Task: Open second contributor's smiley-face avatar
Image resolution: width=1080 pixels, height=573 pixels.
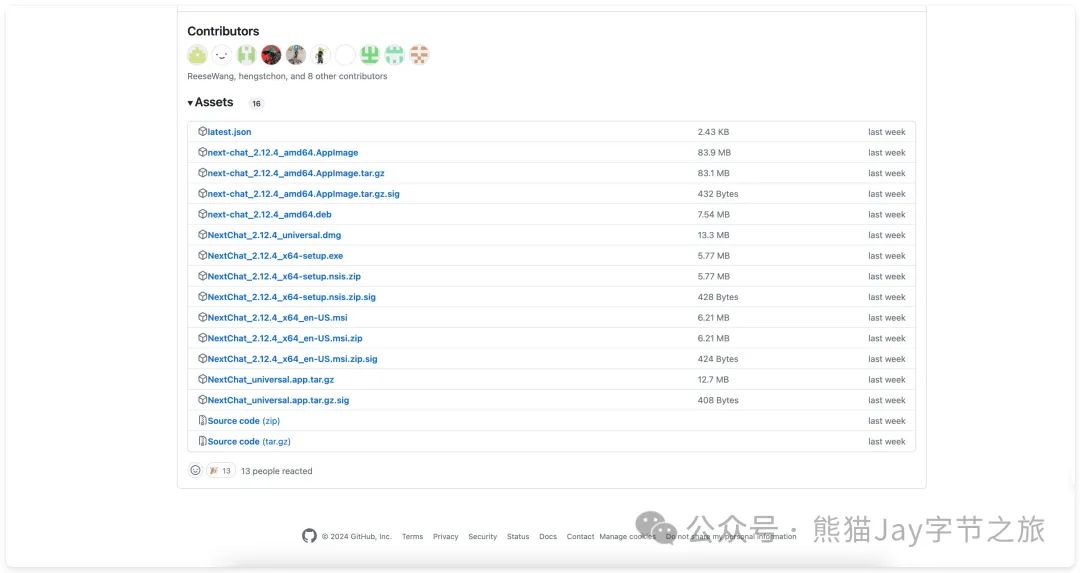Action: 222,55
